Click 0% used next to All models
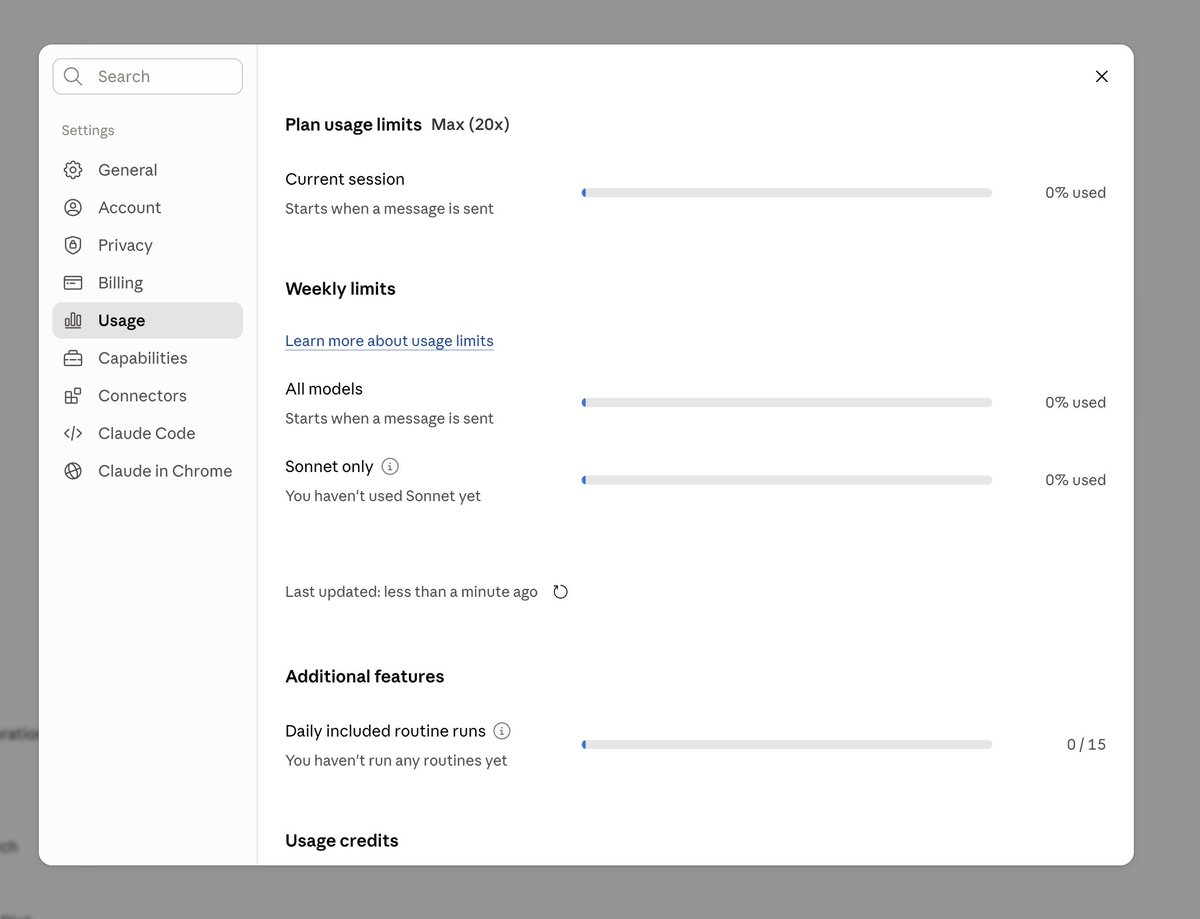 [x=1075, y=403]
